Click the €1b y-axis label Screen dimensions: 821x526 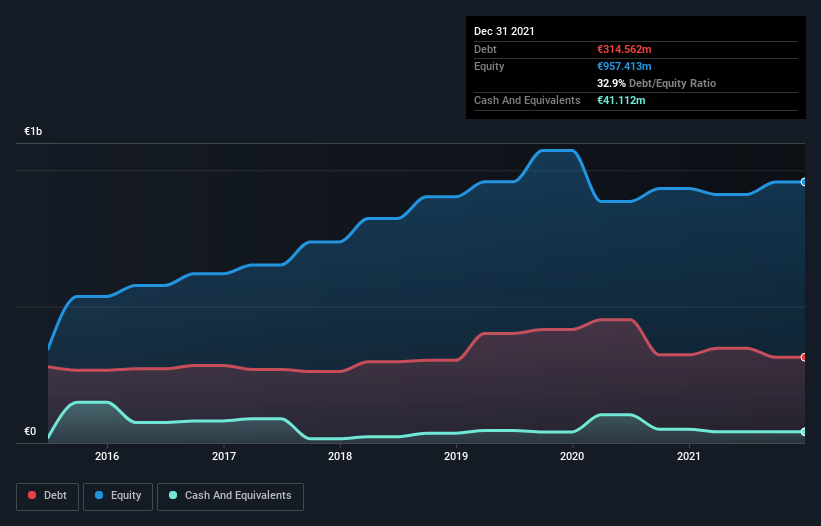pos(33,131)
